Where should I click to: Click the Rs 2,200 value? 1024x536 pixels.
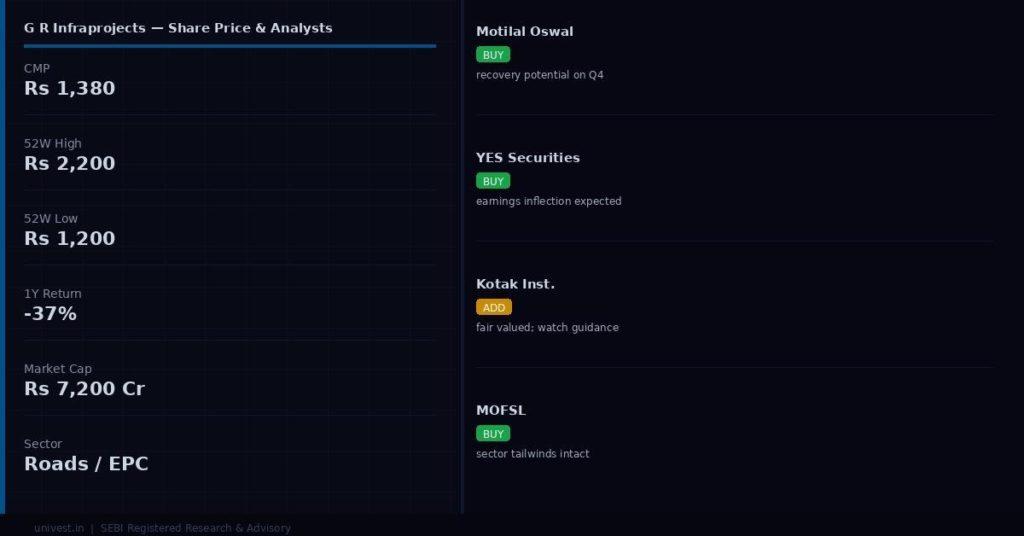coord(70,163)
